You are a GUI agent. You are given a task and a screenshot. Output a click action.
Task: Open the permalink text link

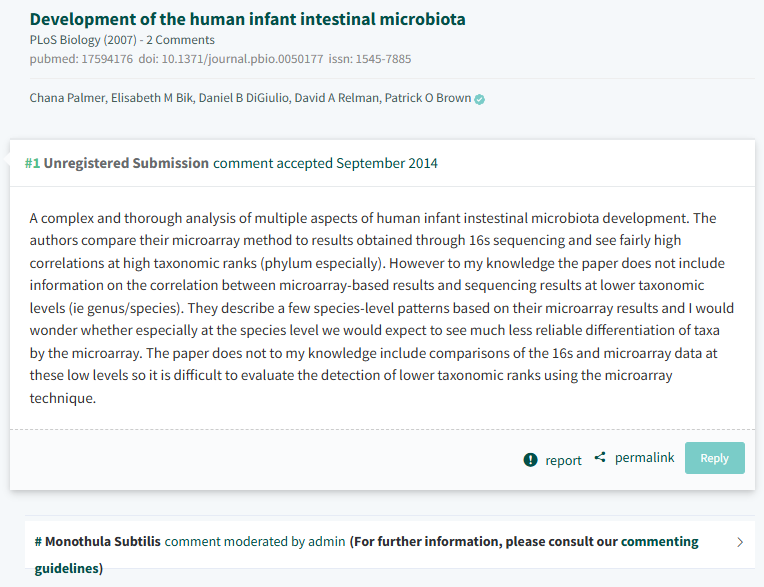[644, 458]
